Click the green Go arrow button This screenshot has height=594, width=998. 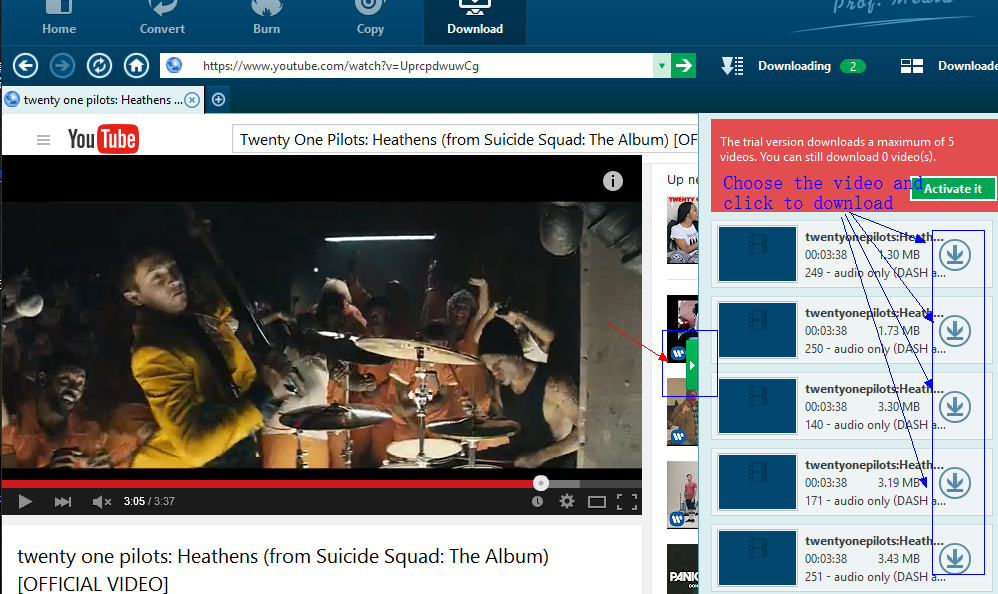684,66
